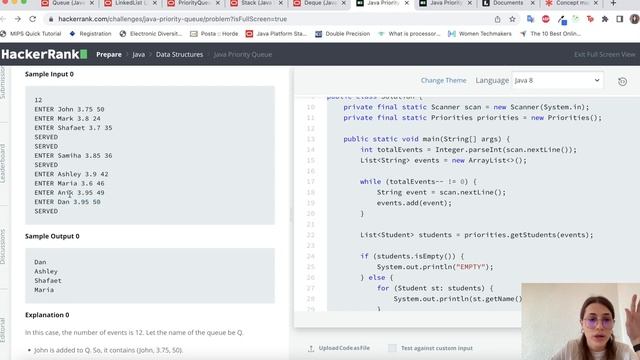640x360 pixels.
Task: Close the LinkedList tab
Action: click(155, 3)
